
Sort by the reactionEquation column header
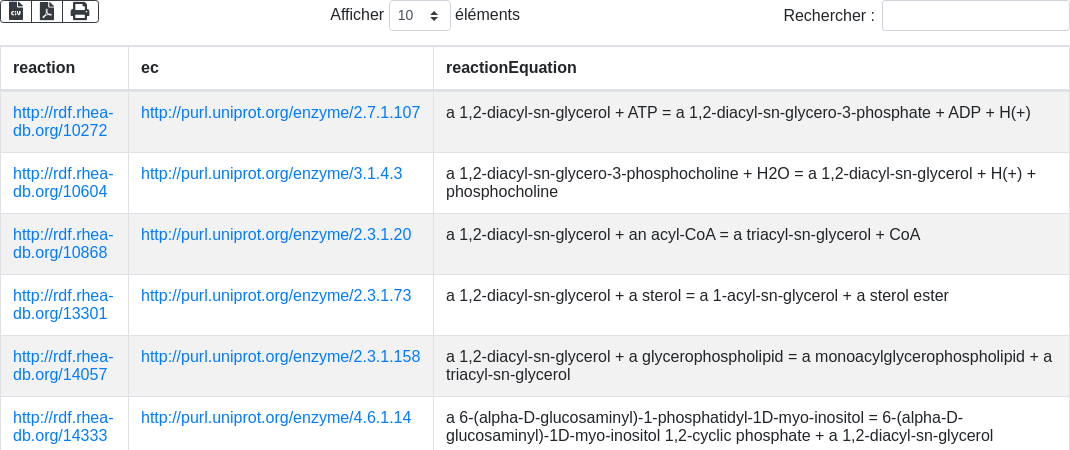tap(511, 68)
